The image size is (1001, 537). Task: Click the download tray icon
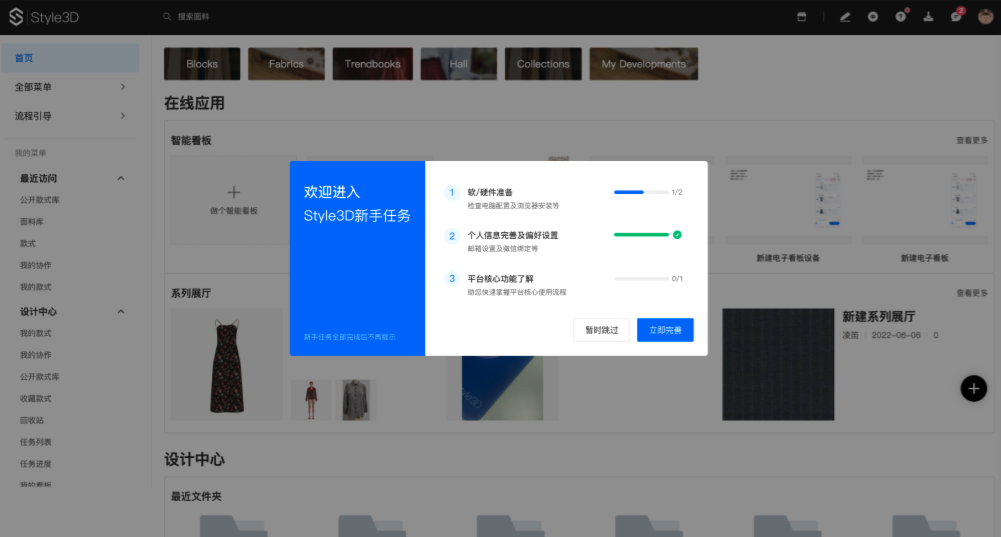click(928, 17)
